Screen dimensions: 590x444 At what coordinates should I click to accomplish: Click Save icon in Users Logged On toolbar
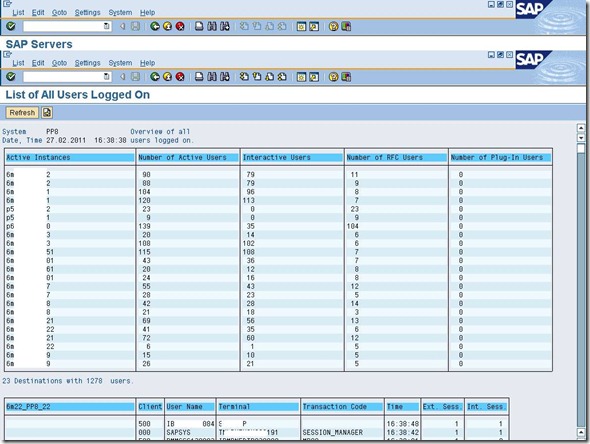point(135,77)
